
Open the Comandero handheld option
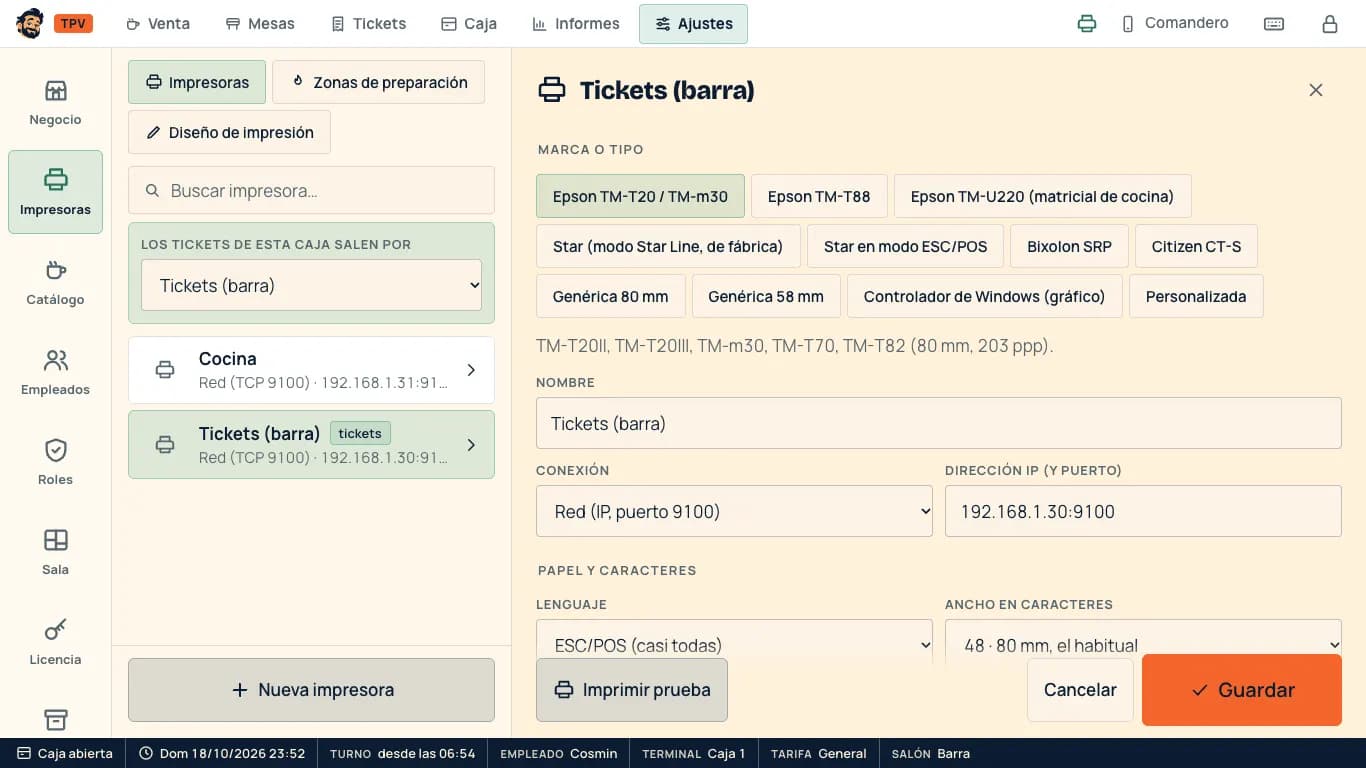click(x=1175, y=23)
